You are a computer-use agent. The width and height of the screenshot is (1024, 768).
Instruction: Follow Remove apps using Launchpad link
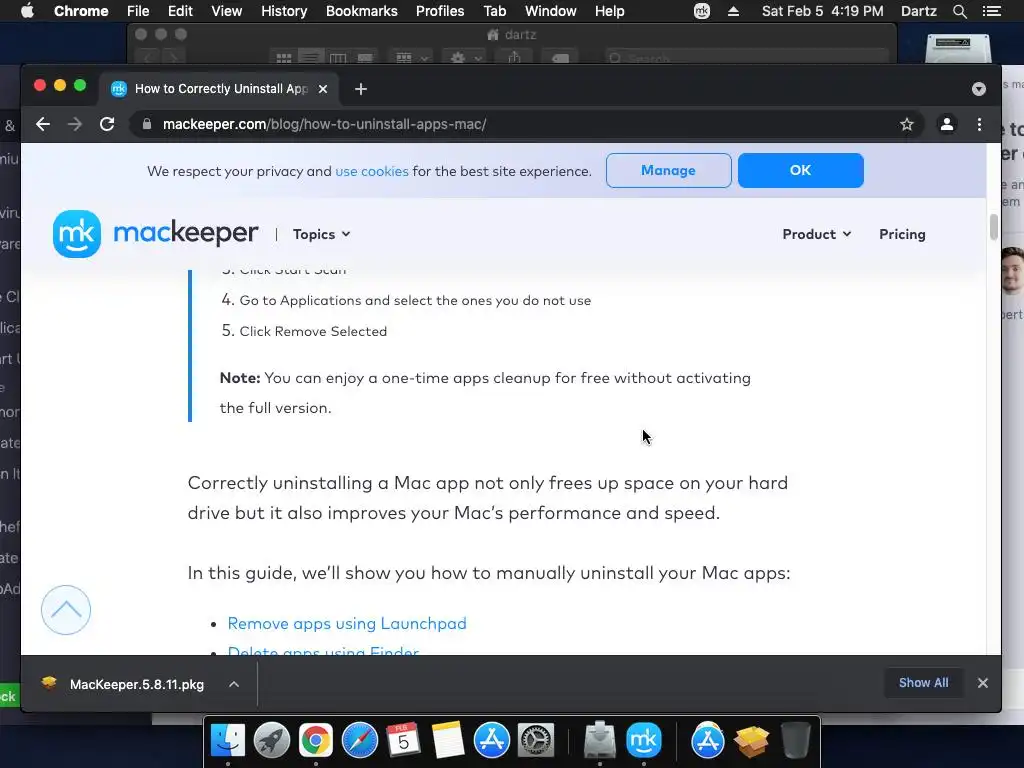[x=347, y=624]
